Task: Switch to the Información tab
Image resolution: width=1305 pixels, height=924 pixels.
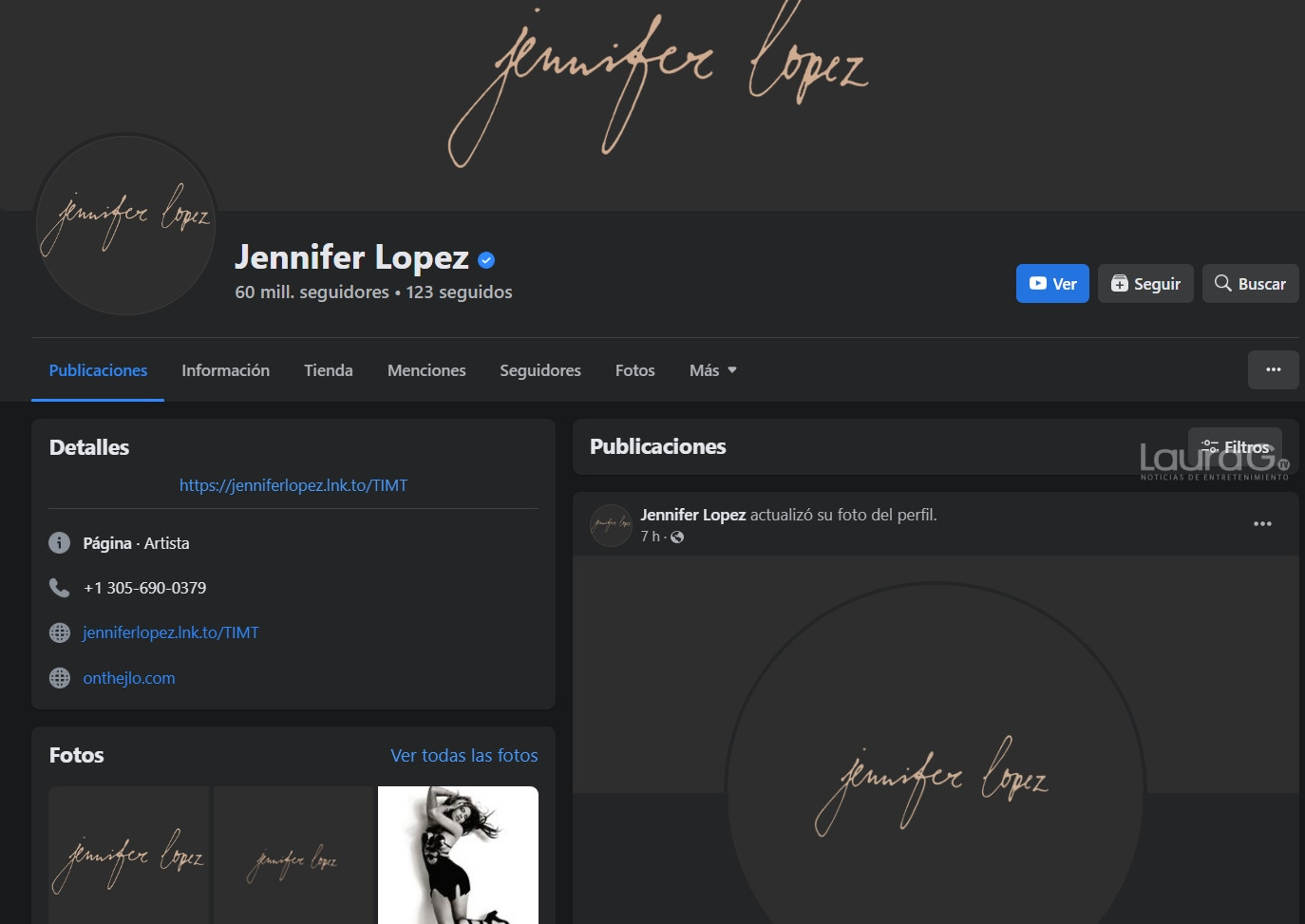Action: coord(226,370)
